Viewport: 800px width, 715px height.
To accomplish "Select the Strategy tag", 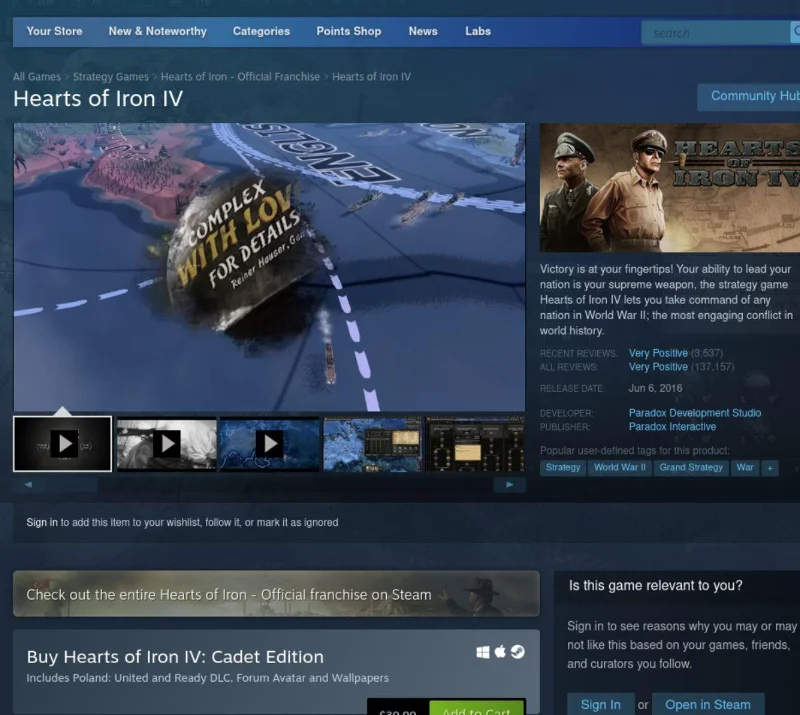I will point(563,467).
